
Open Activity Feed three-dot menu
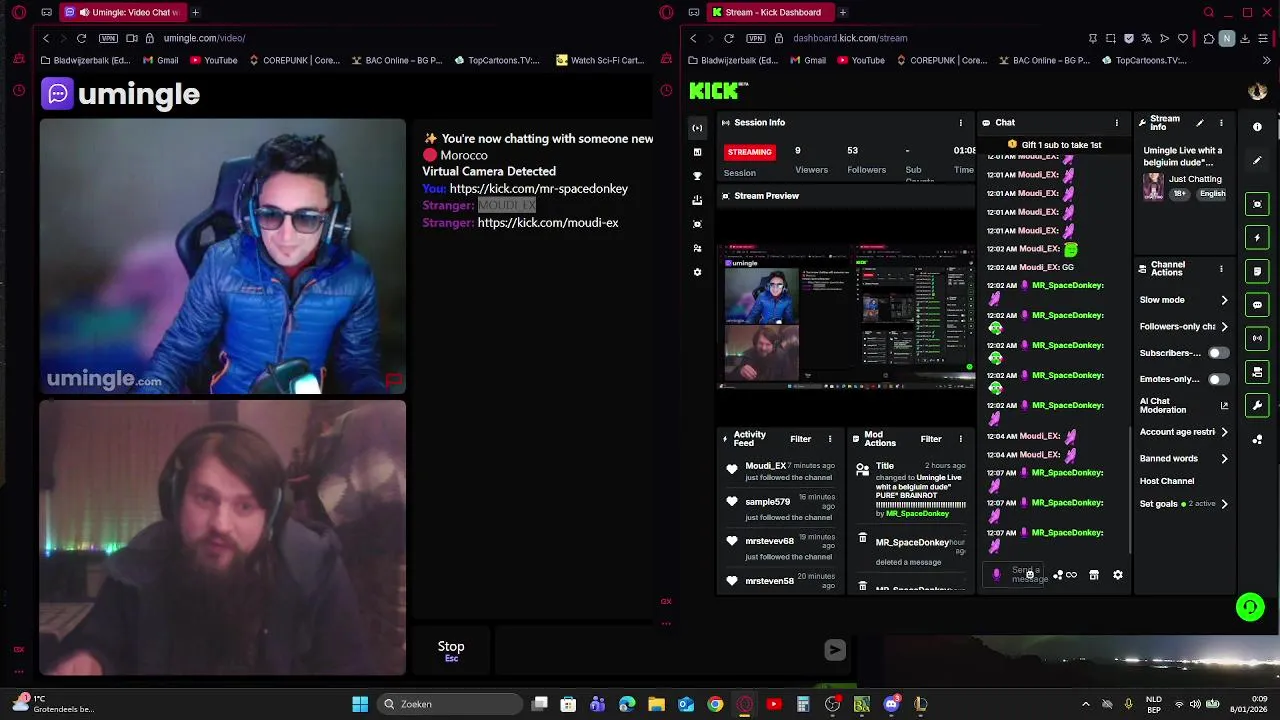(x=830, y=439)
